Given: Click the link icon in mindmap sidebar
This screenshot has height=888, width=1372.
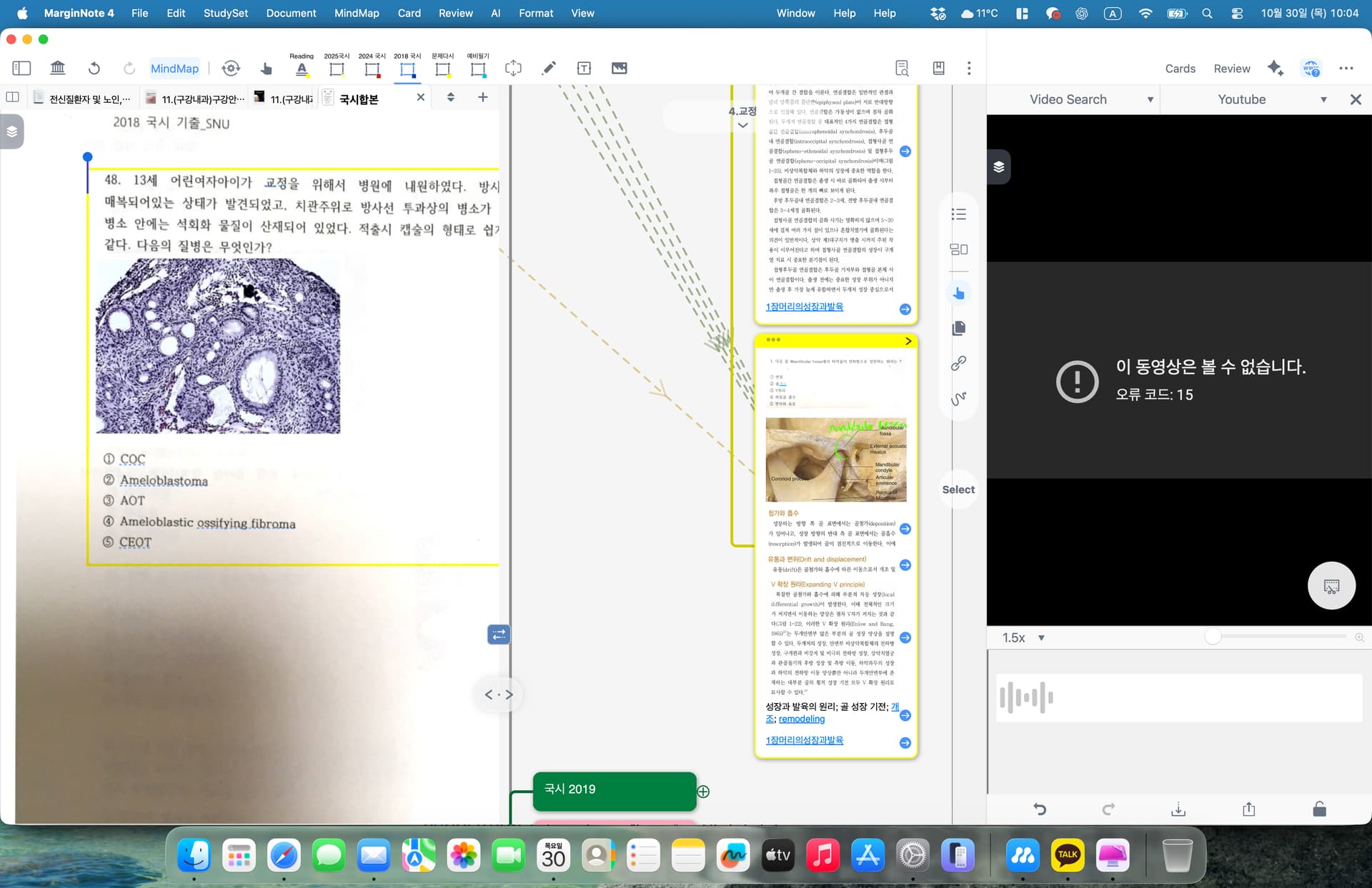Looking at the screenshot, I should pyautogui.click(x=958, y=363).
